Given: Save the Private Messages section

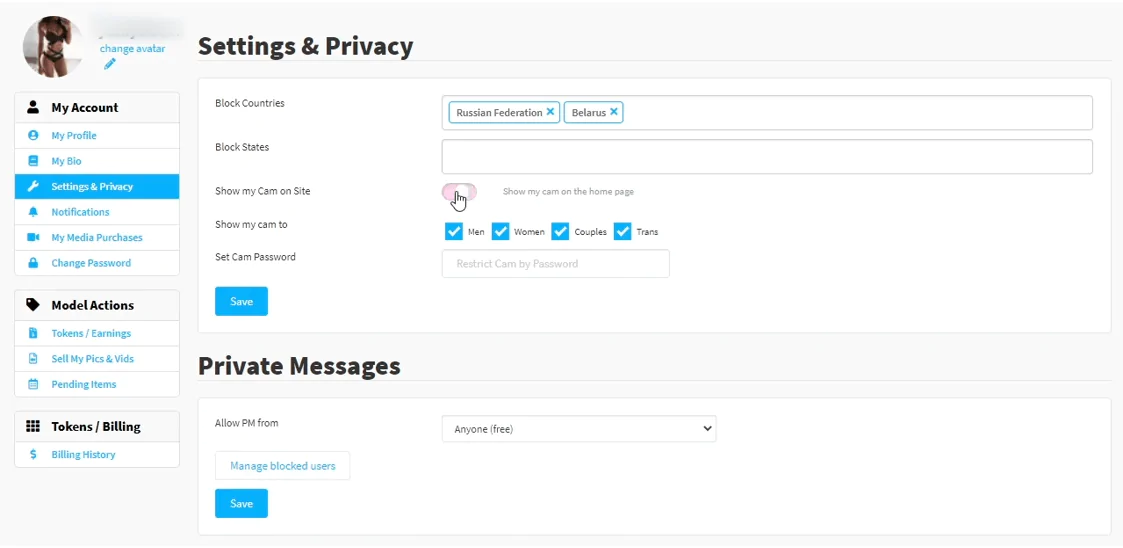Looking at the screenshot, I should click(x=241, y=504).
